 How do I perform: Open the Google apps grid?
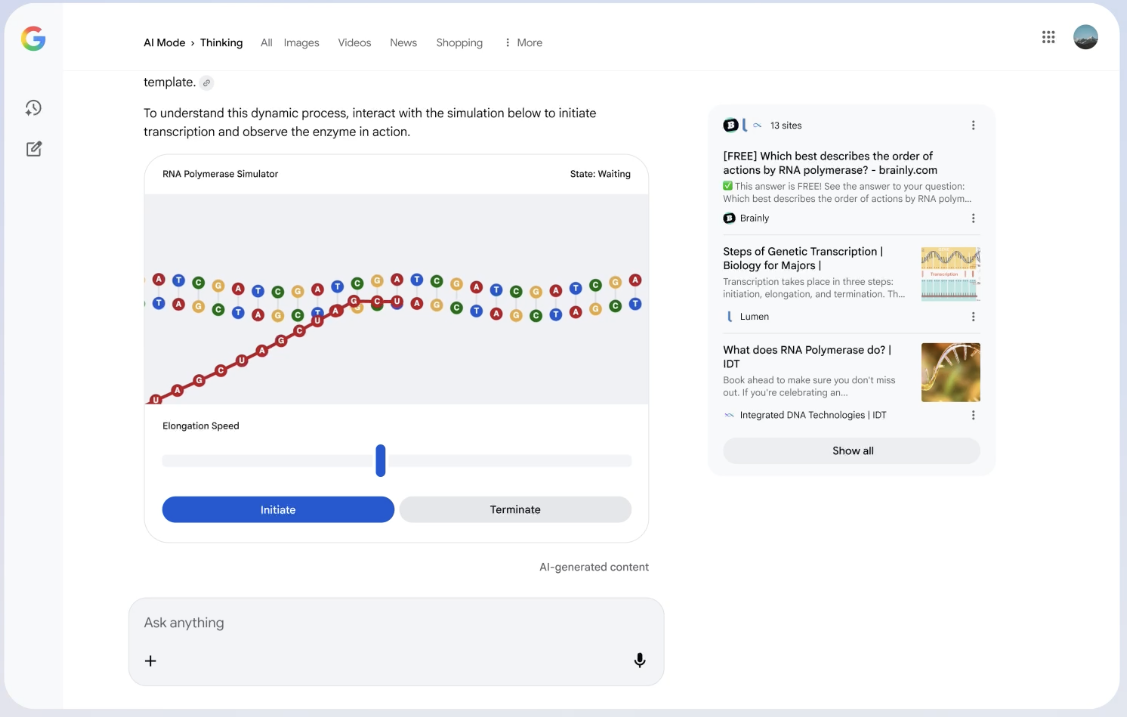click(1048, 36)
